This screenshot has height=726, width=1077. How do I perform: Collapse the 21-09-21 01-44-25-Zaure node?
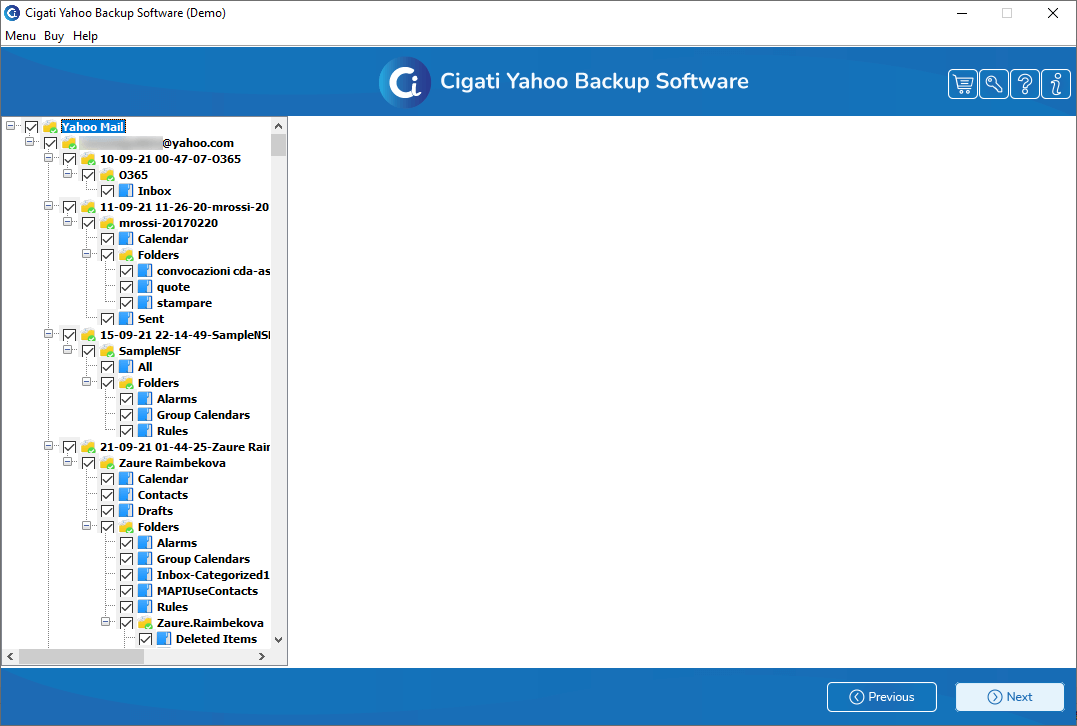pyautogui.click(x=48, y=446)
